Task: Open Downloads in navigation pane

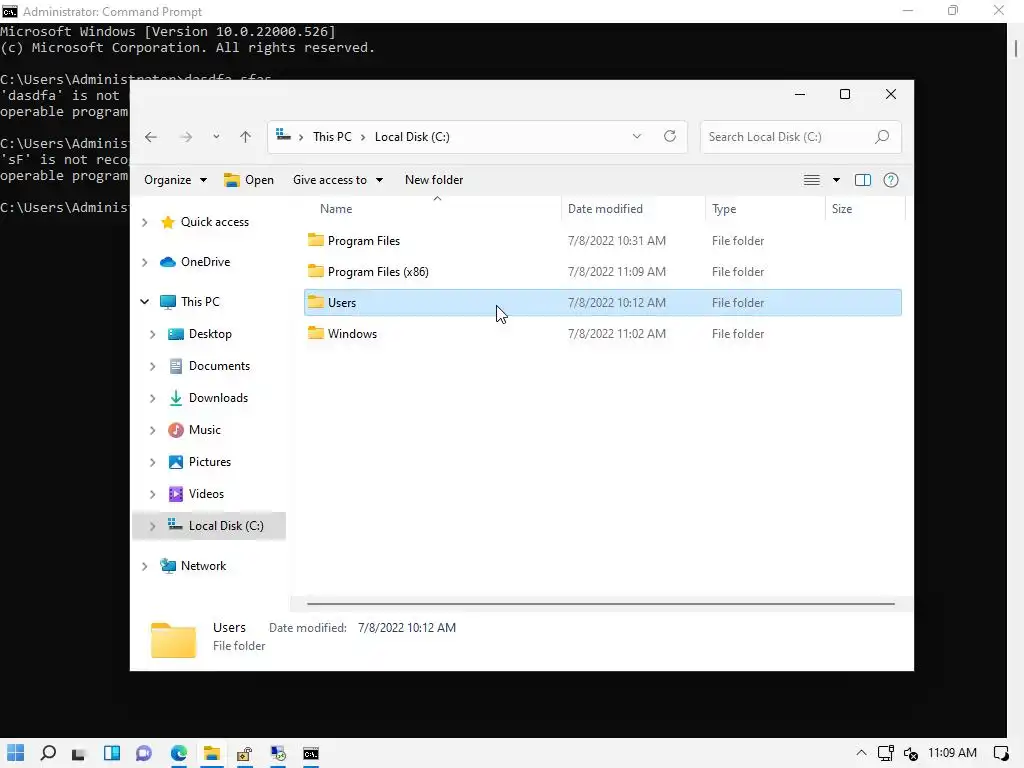Action: [x=218, y=398]
